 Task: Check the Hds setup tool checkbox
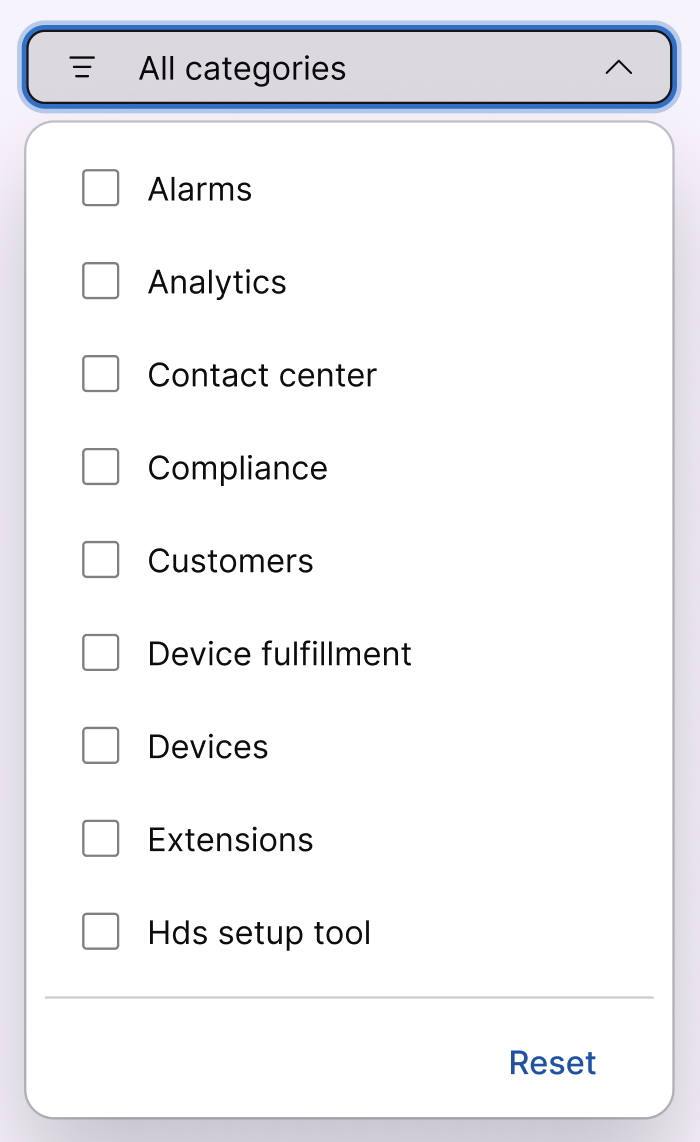(x=100, y=931)
